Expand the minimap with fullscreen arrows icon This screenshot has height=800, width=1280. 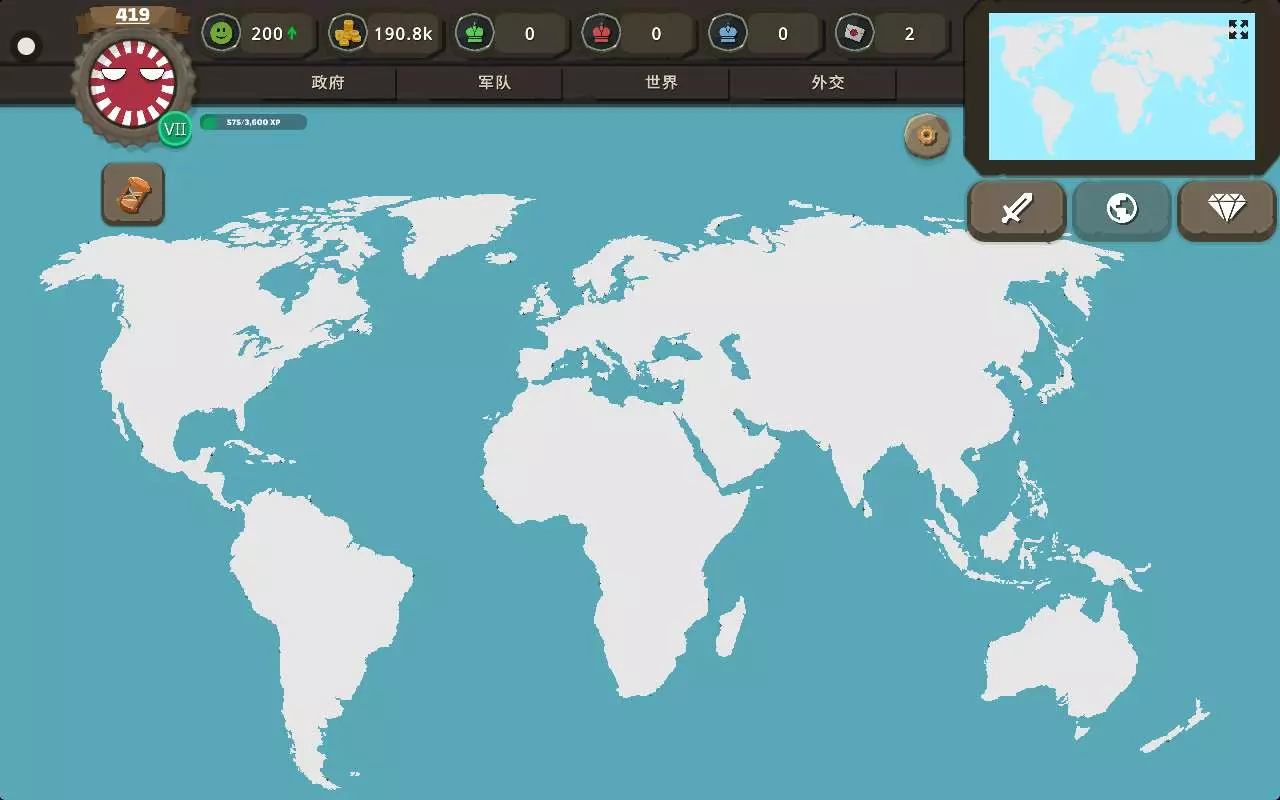pos(1238,30)
